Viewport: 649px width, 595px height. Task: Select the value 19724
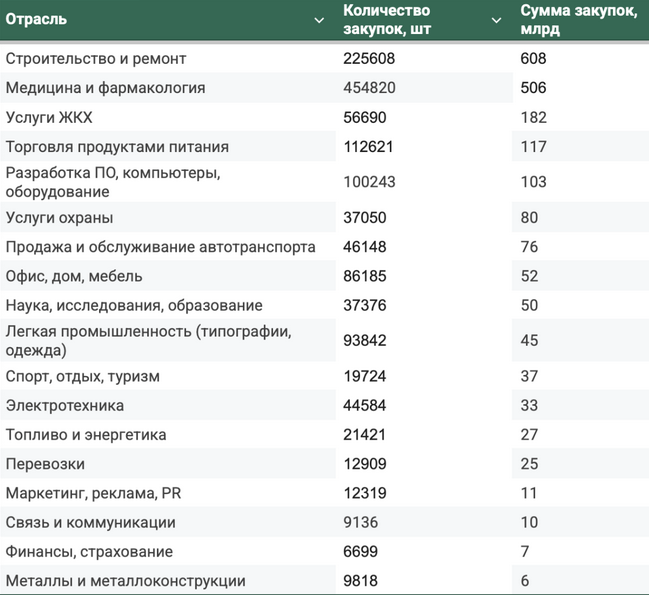coord(365,377)
